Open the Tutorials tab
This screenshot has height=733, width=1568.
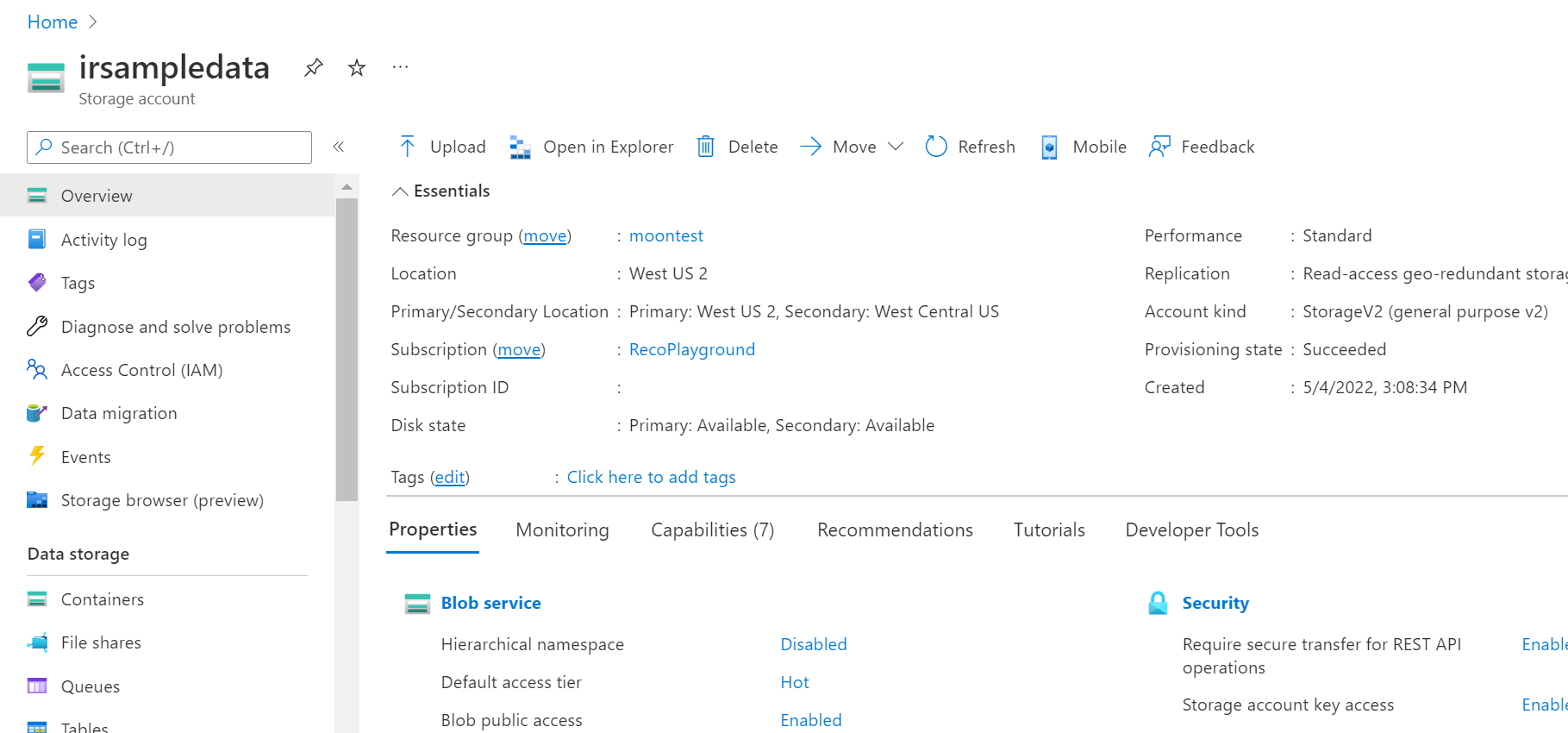[x=1049, y=530]
